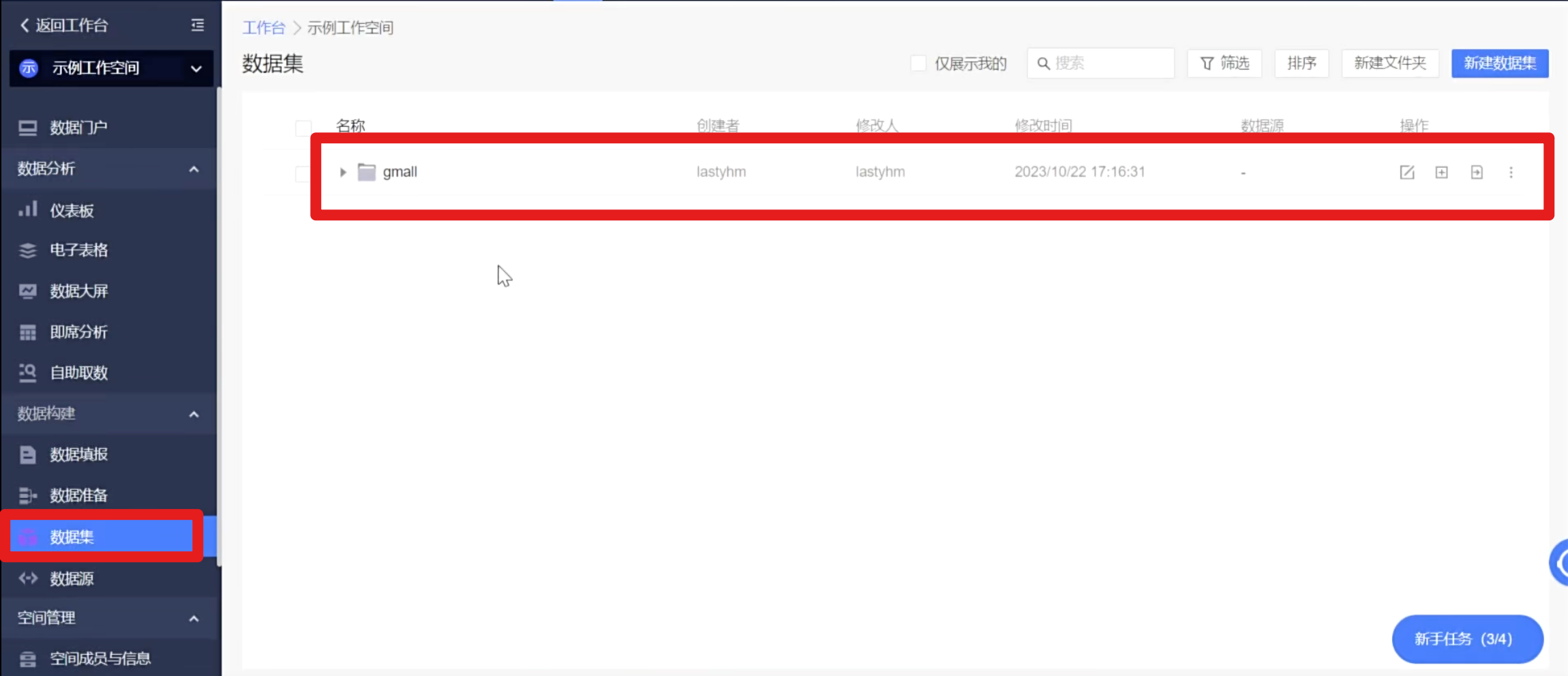The height and width of the screenshot is (676, 1568).
Task: Click the gmall folder name
Action: point(400,172)
